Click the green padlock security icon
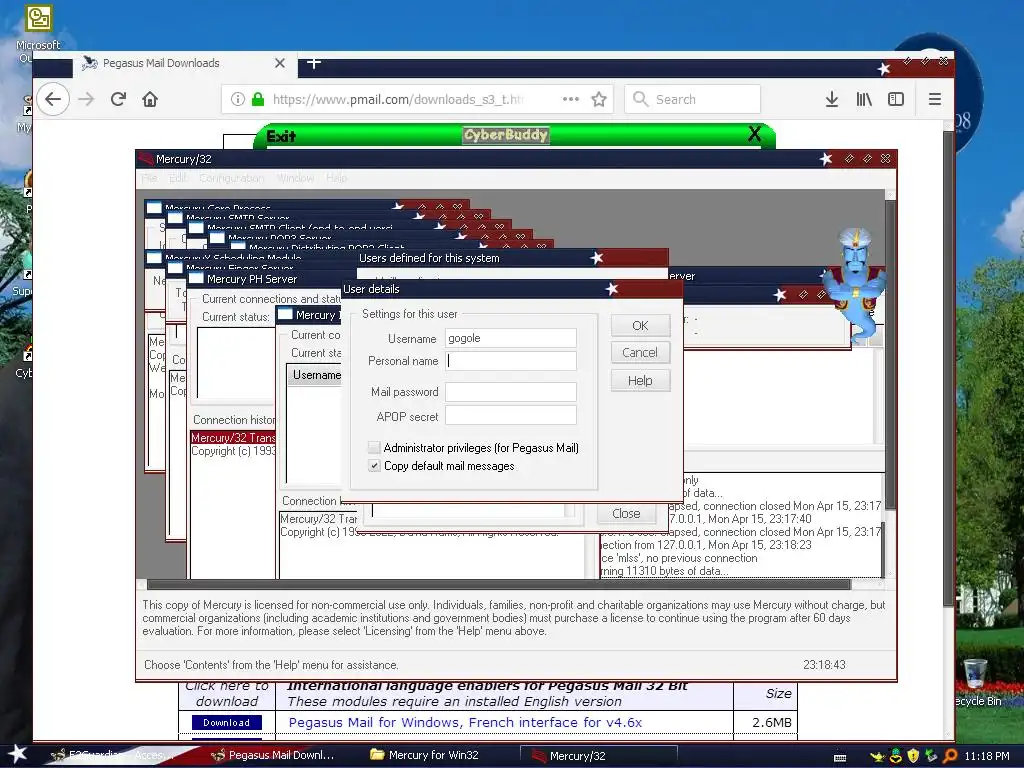 (x=258, y=99)
